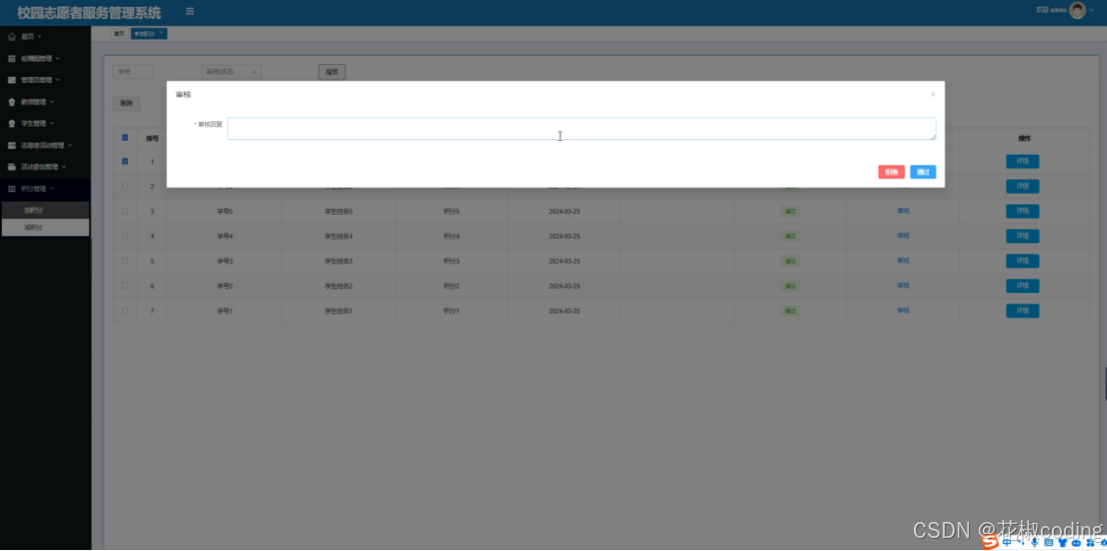
Task: Click the 校园志愿者服务管理系统 title
Action: point(89,13)
